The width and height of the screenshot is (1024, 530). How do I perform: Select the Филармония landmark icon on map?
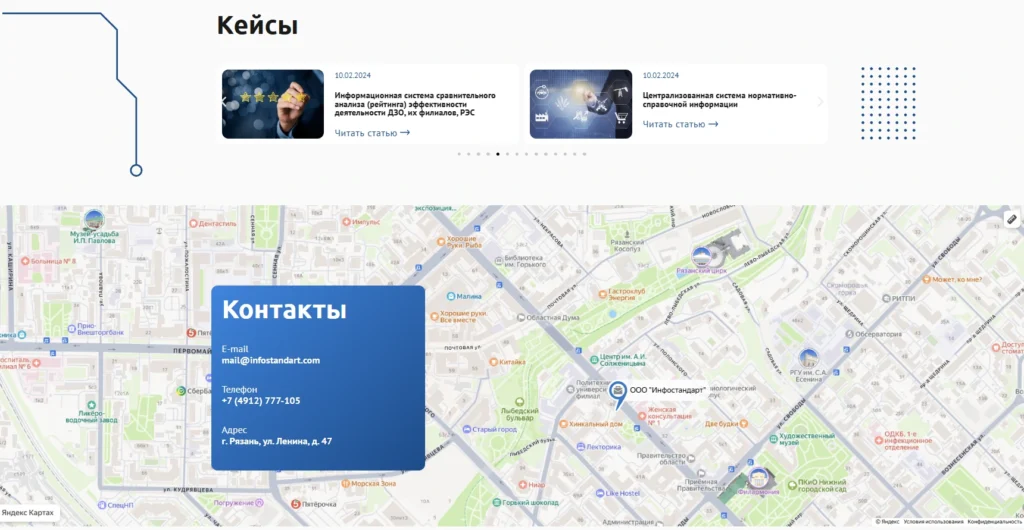point(758,478)
